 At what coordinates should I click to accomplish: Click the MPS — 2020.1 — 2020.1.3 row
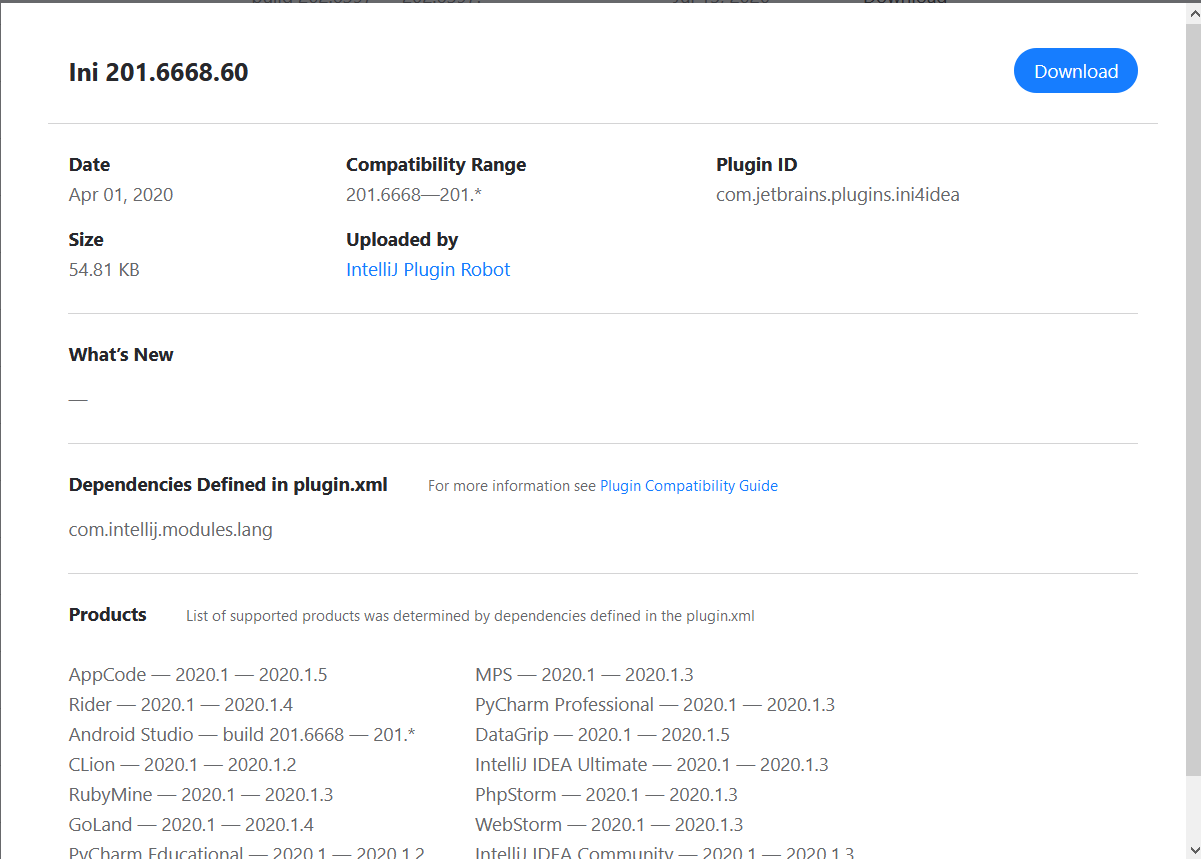pos(584,675)
